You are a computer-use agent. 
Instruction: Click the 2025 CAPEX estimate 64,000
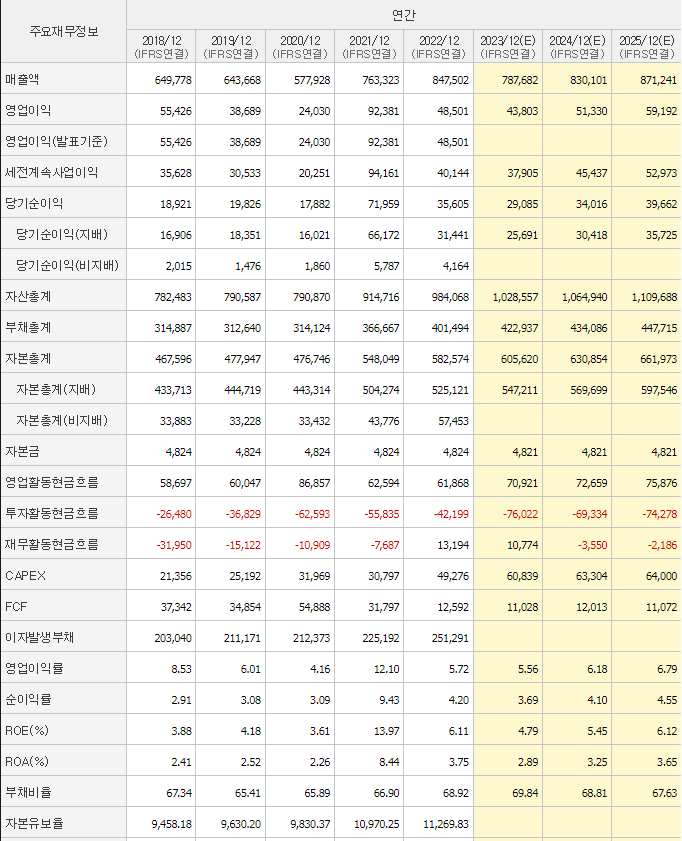[x=661, y=576]
